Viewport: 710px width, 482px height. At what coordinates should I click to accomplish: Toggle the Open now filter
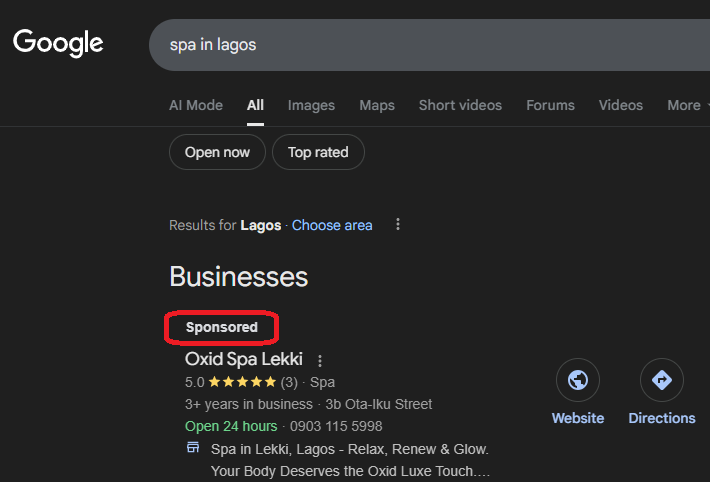(x=217, y=153)
